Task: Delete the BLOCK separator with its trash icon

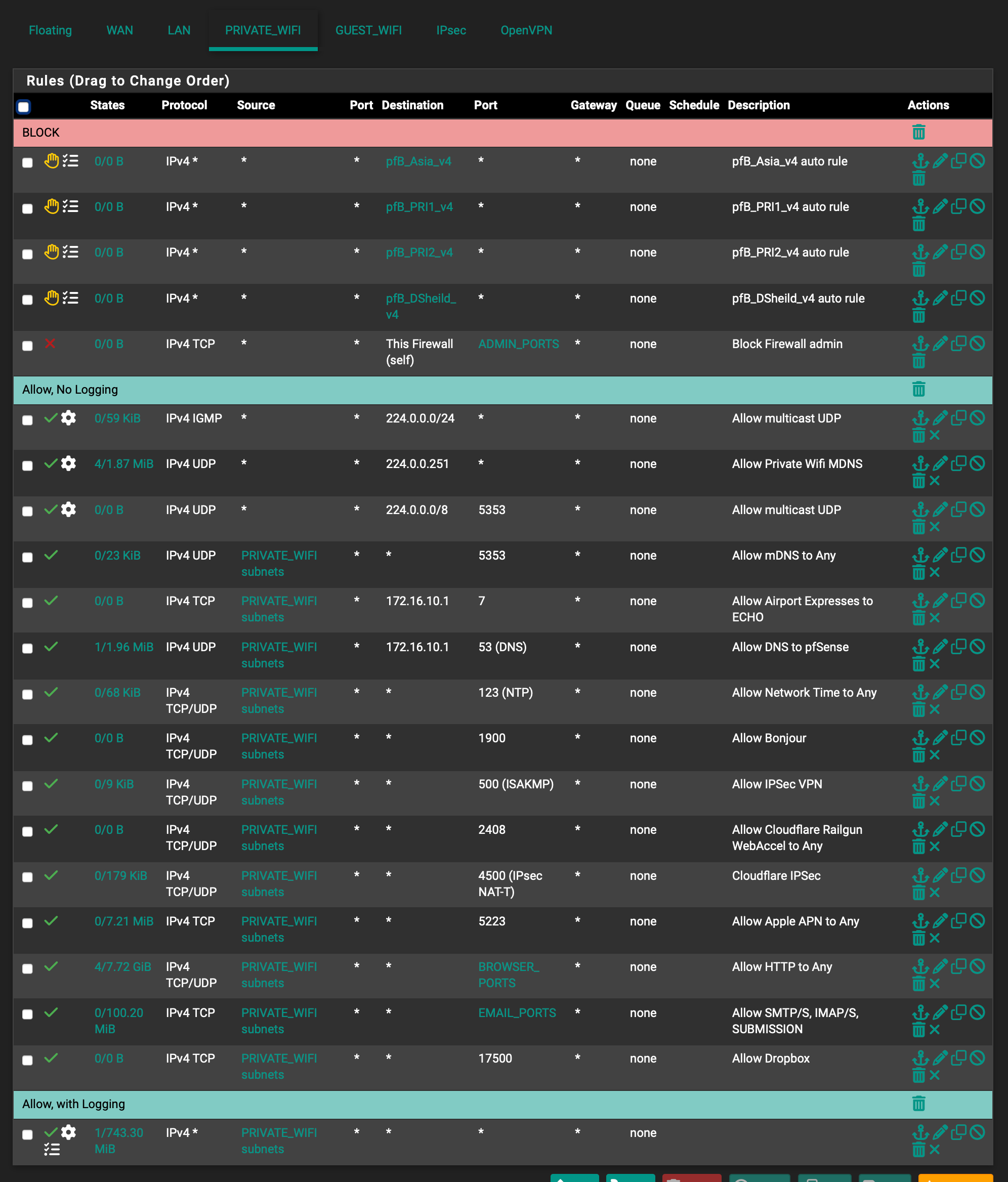Action: point(918,133)
